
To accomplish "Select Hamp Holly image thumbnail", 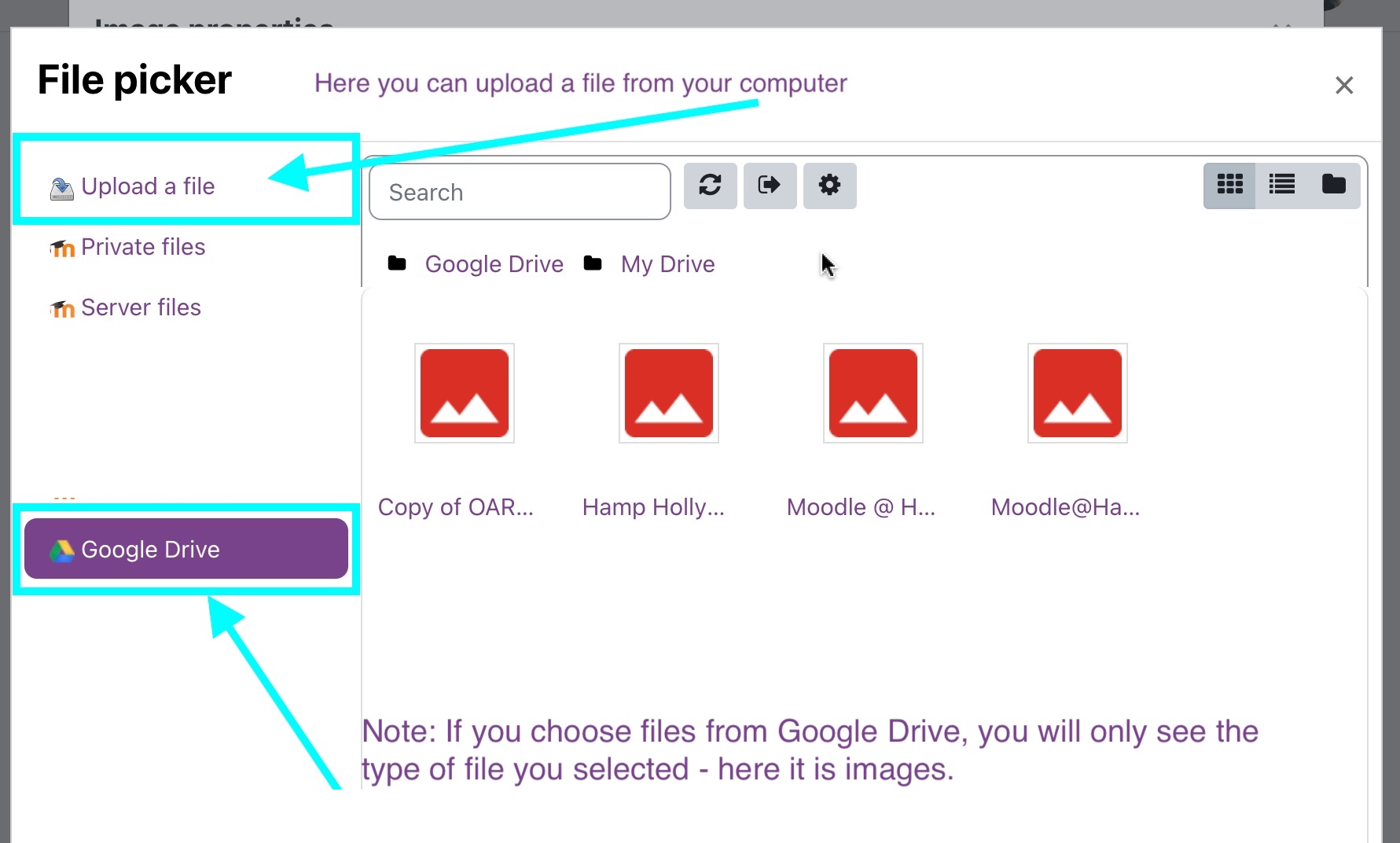I will (669, 393).
